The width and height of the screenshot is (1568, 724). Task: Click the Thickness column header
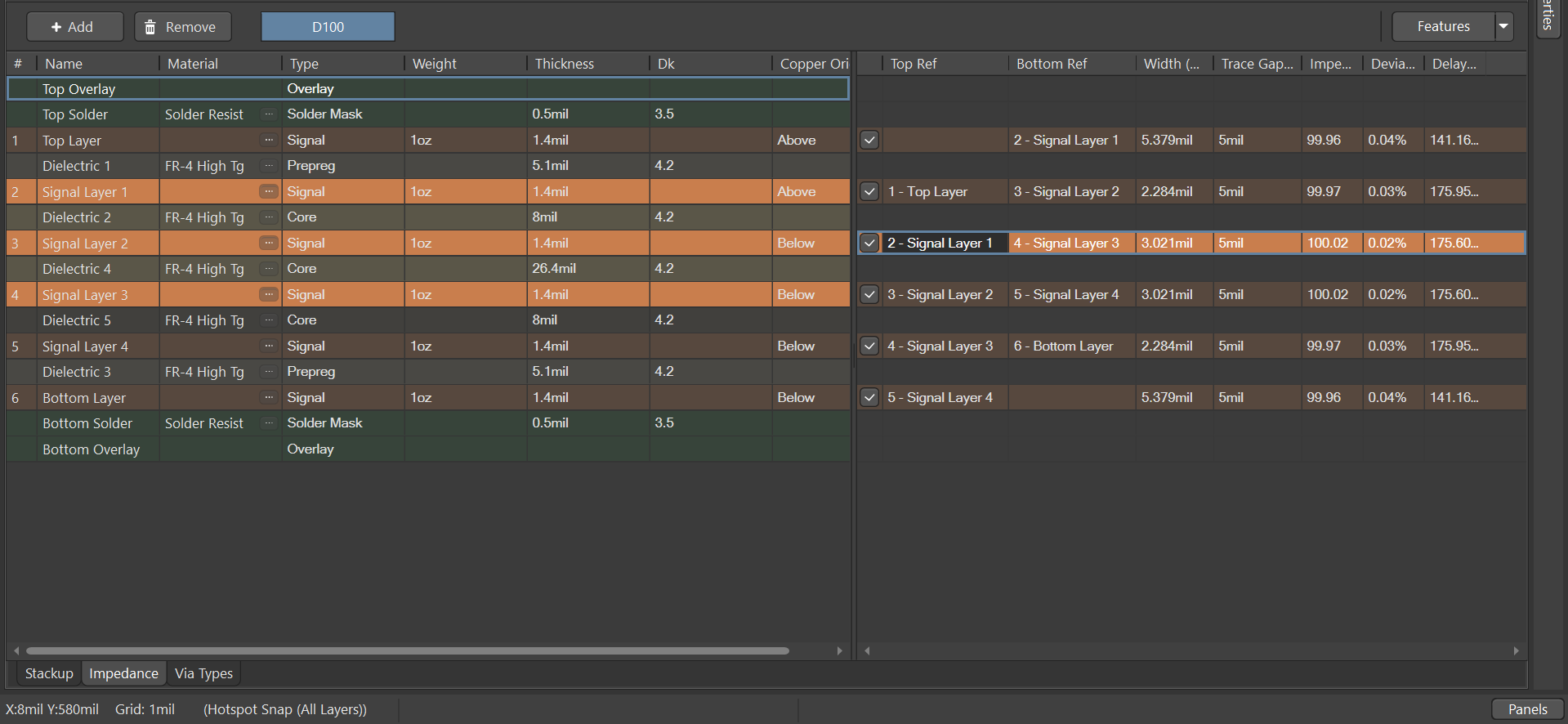pos(587,64)
